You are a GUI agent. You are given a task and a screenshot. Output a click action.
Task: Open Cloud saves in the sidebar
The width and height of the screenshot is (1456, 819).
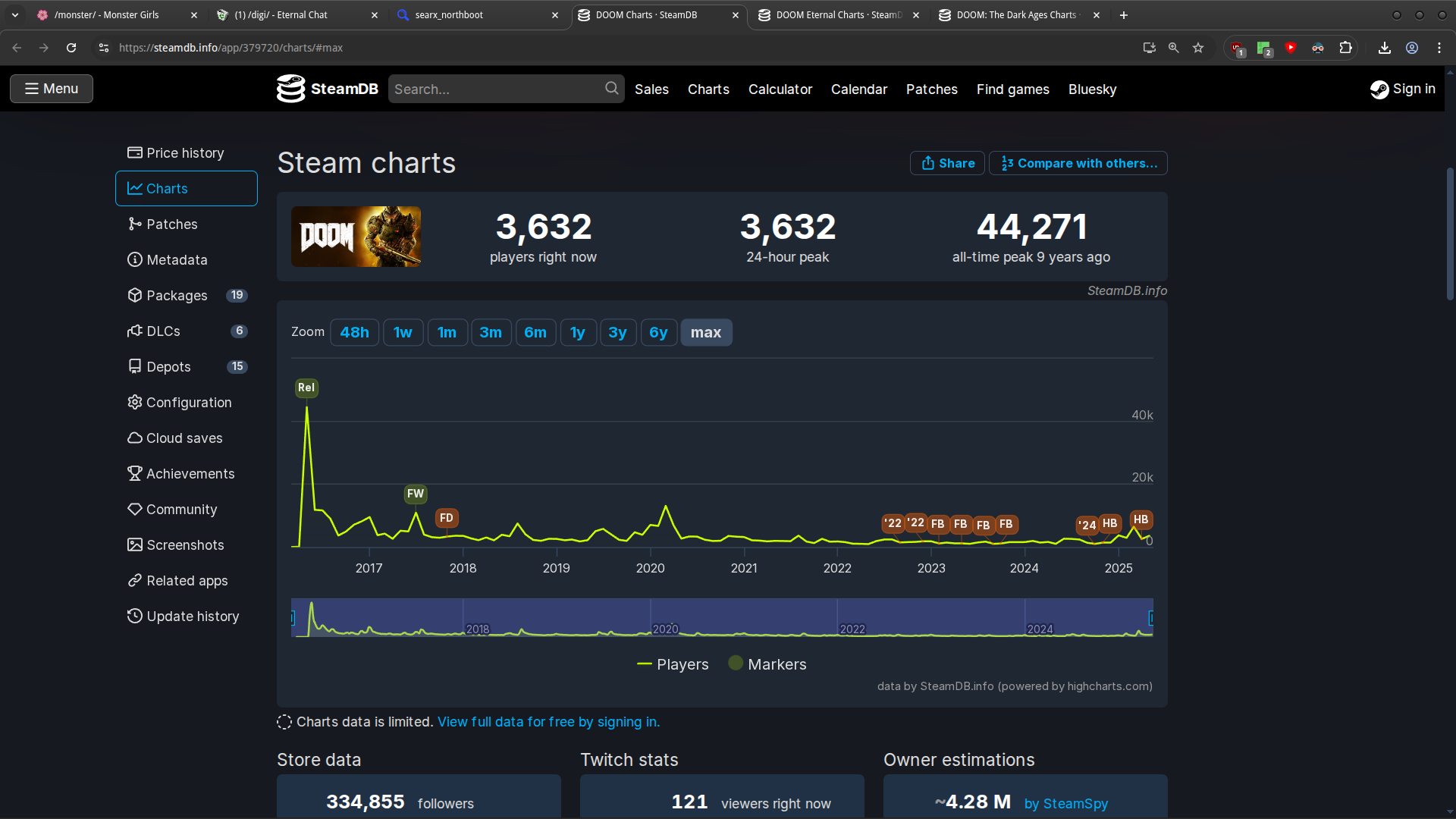click(187, 438)
